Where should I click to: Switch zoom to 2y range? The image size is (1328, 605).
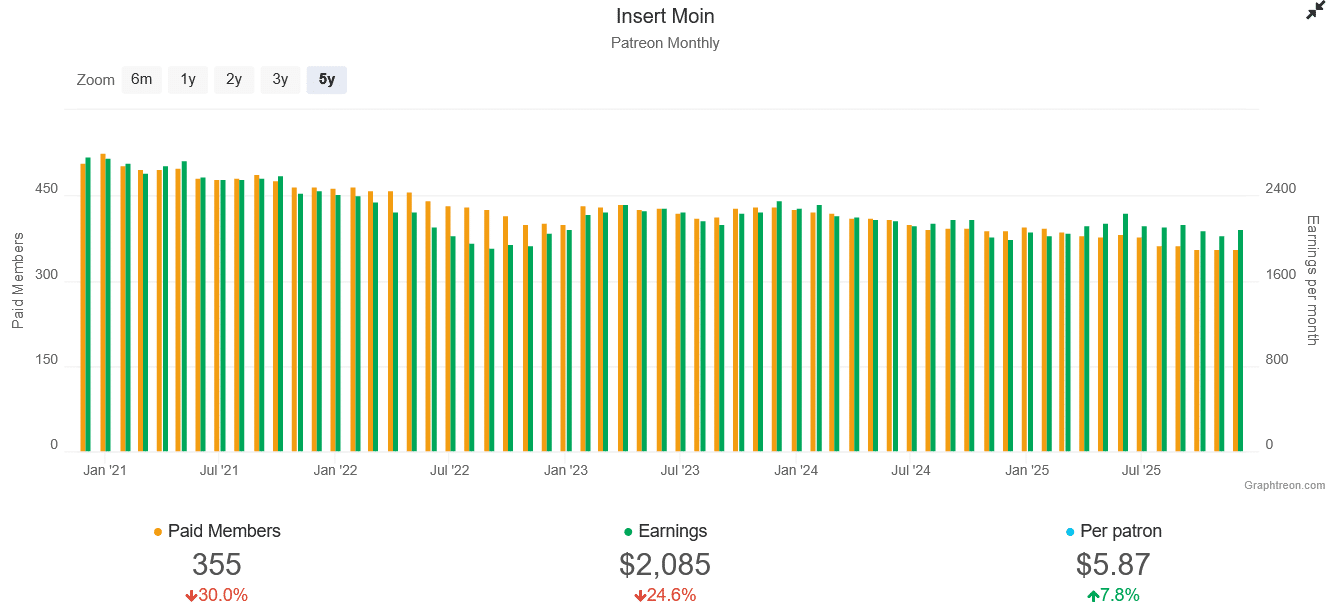point(234,79)
